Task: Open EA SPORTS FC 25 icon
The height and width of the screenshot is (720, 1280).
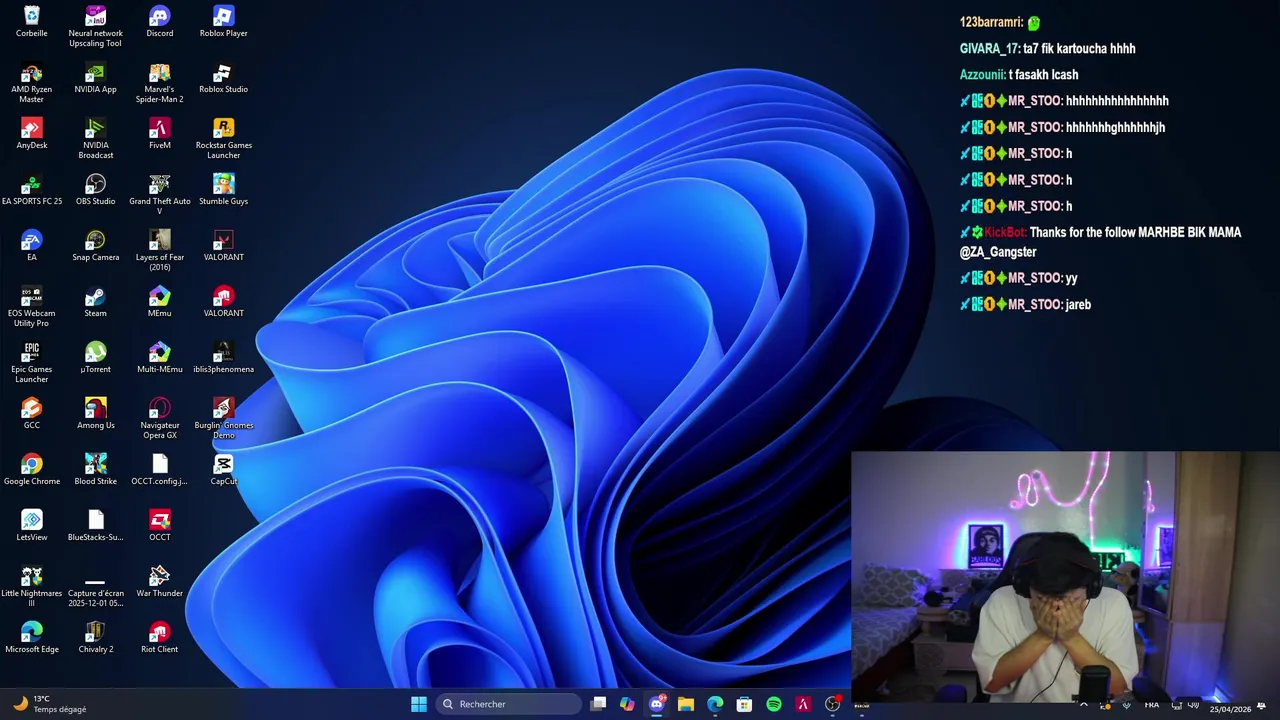Action: (x=32, y=190)
